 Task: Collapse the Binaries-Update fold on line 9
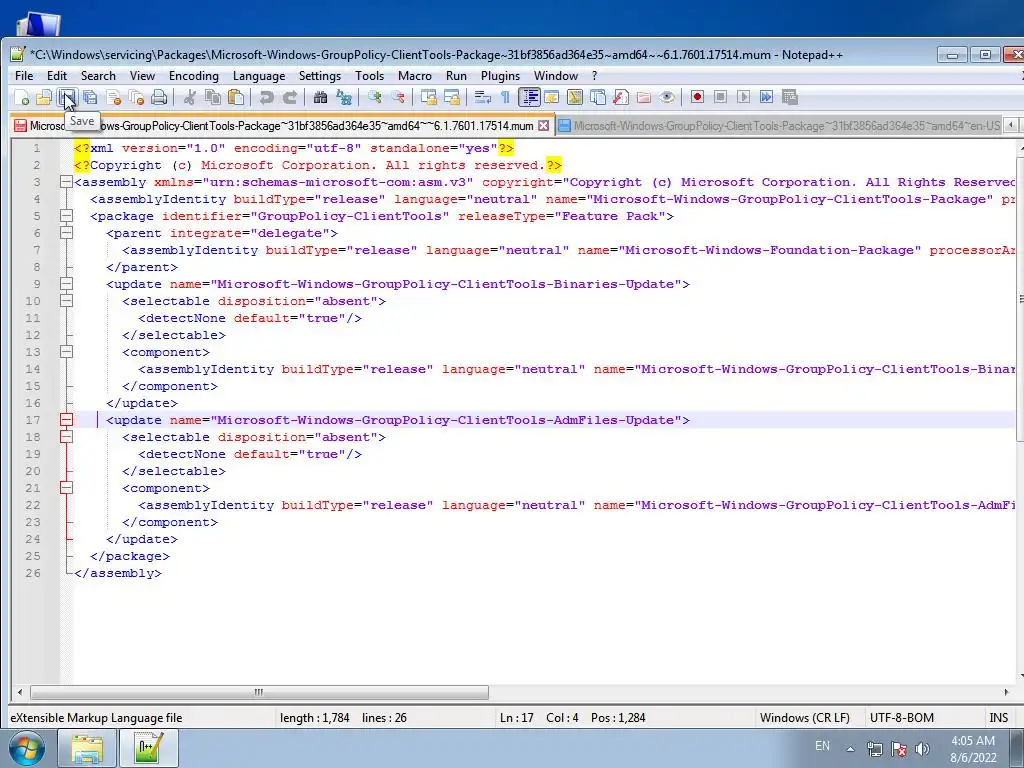(x=66, y=284)
